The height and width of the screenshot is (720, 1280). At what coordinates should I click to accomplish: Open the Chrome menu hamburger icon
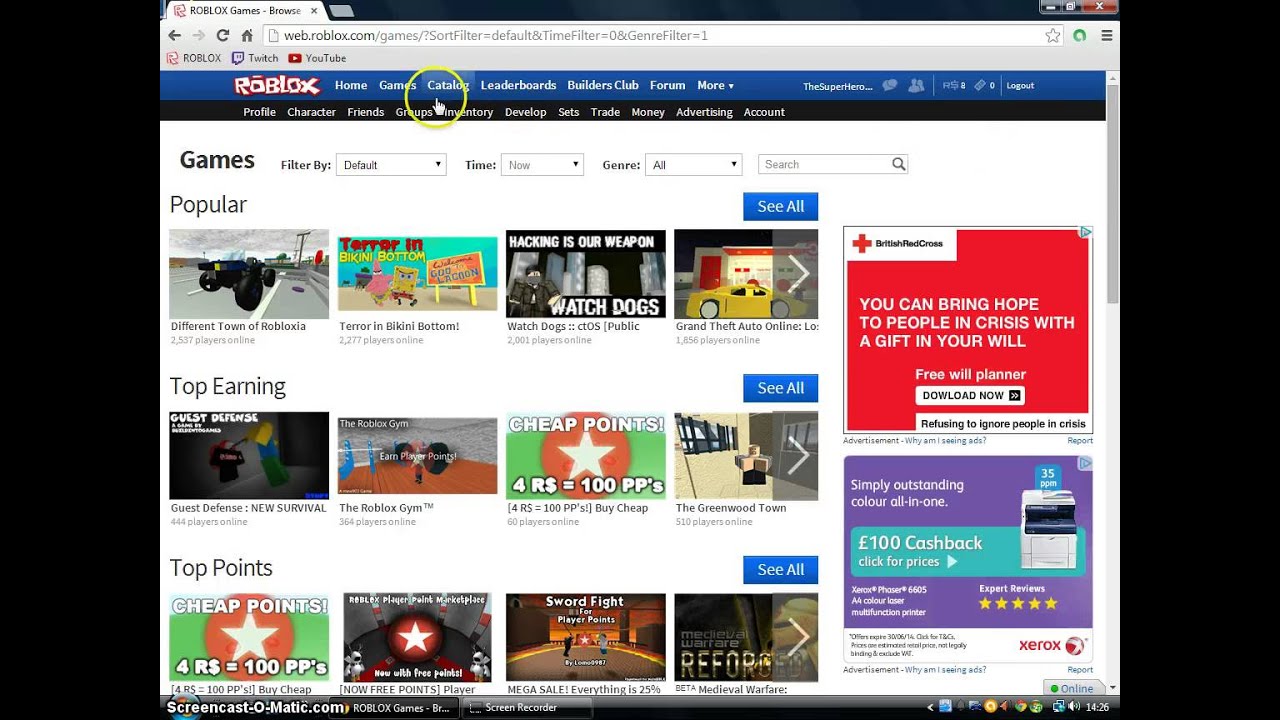click(x=1107, y=35)
